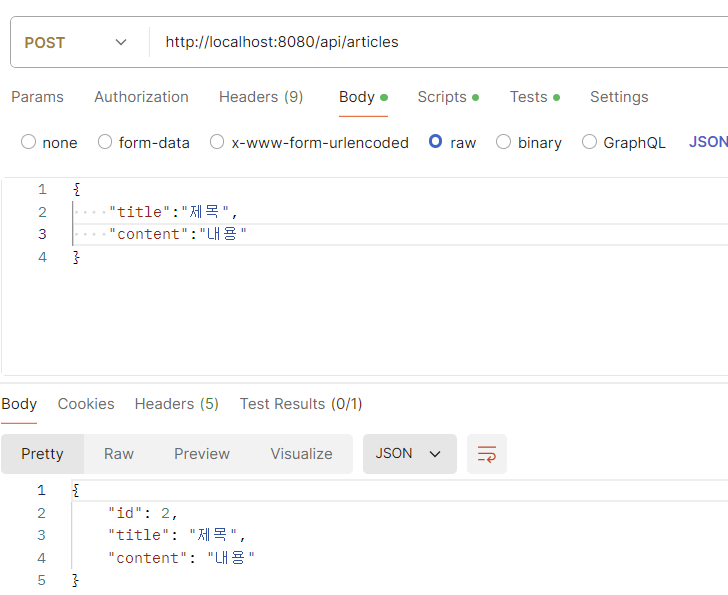The width and height of the screenshot is (728, 595).
Task: Switch to the Raw response view
Action: (x=119, y=453)
